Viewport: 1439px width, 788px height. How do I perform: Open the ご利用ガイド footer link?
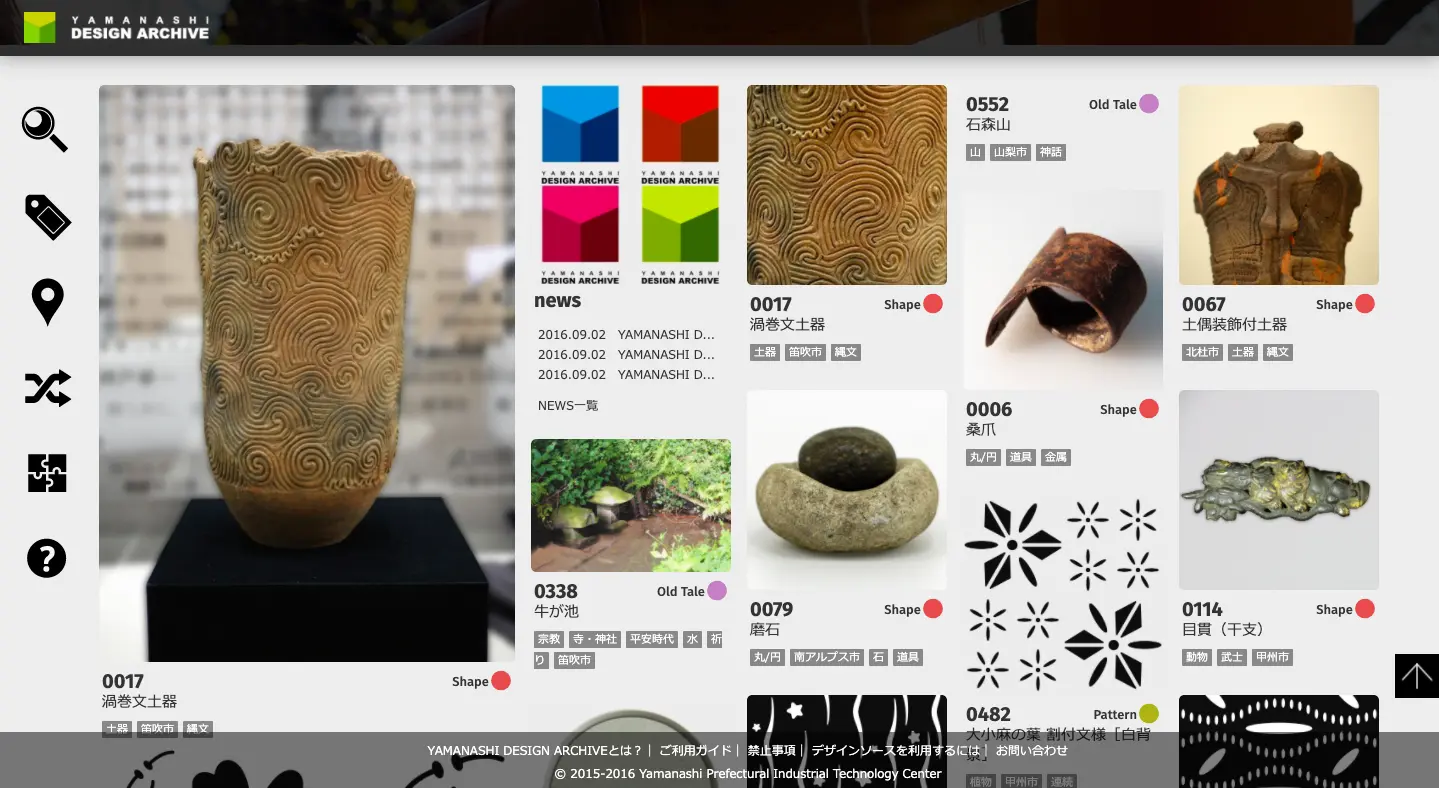[695, 750]
